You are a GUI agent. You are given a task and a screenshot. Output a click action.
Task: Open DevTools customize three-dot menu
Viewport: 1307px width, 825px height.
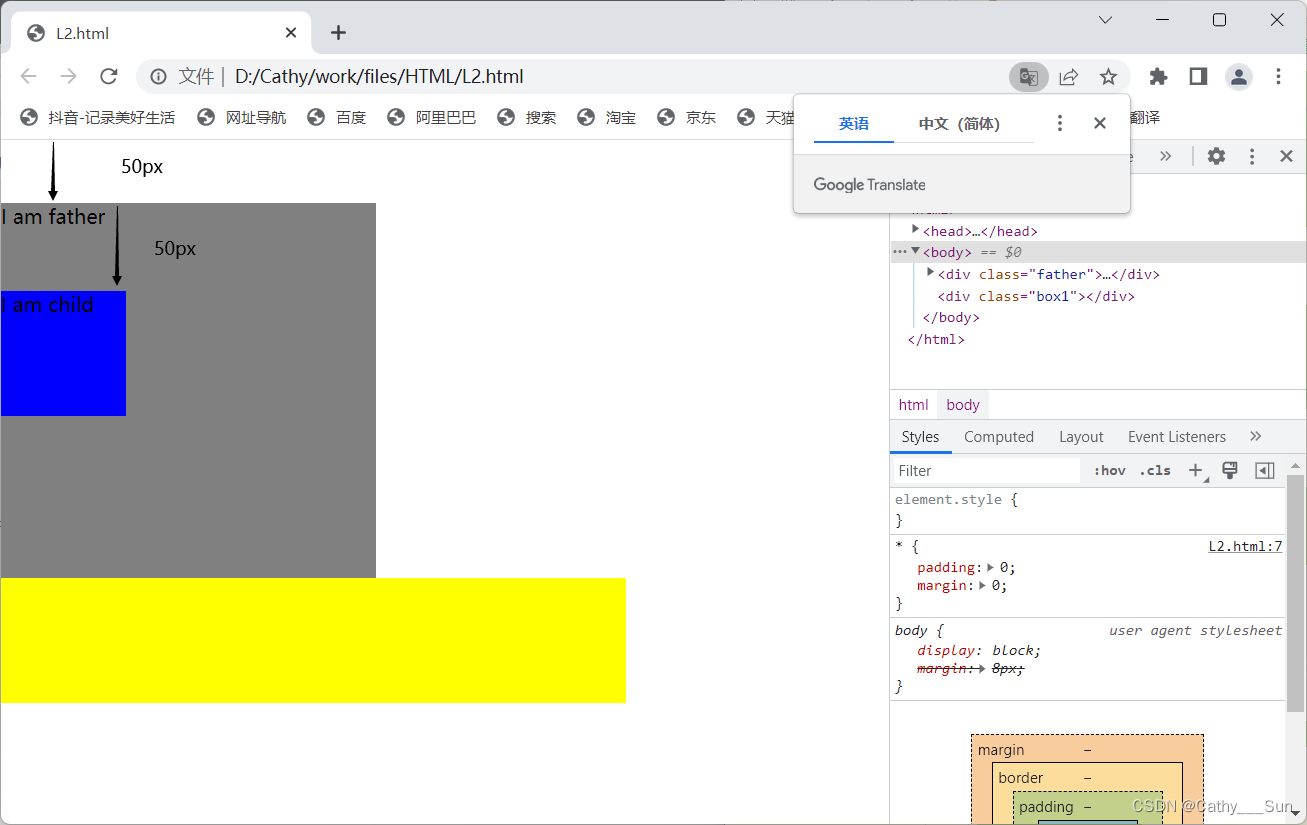point(1251,156)
